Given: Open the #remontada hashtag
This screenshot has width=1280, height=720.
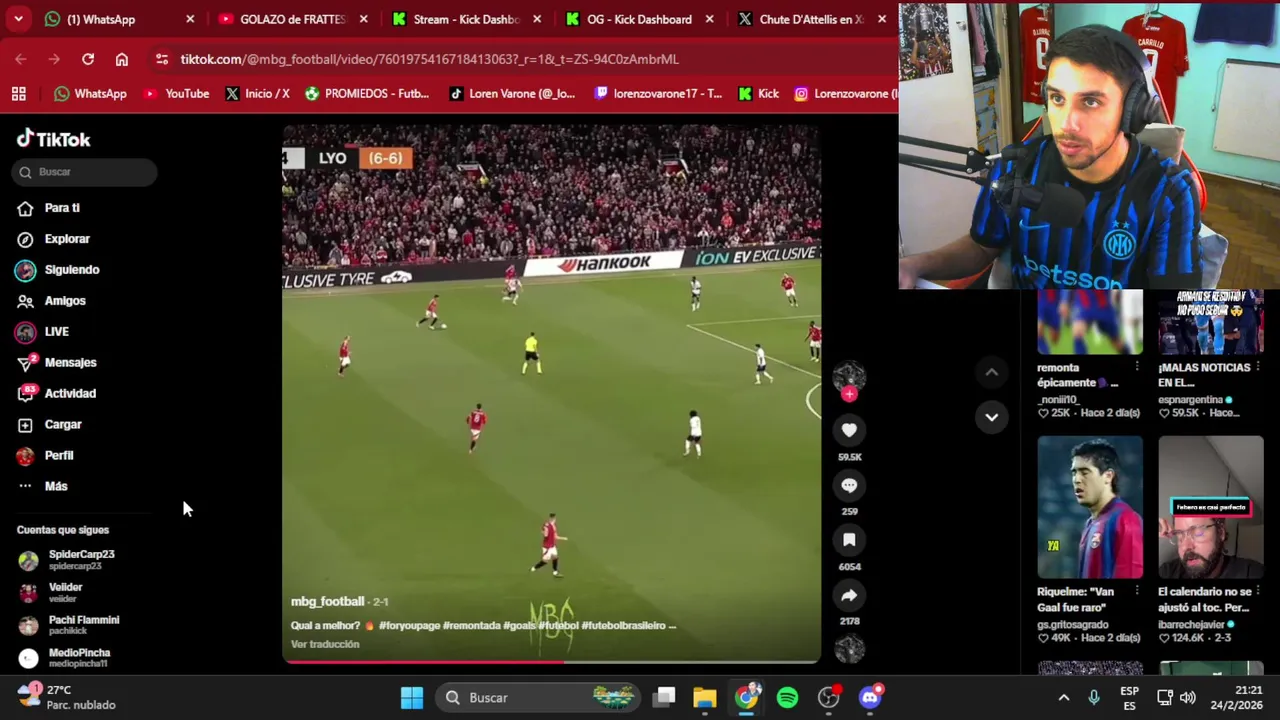Looking at the screenshot, I should tap(468, 626).
